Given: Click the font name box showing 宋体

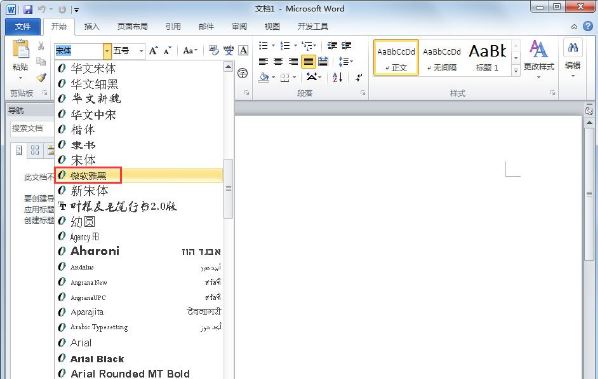Looking at the screenshot, I should click(x=79, y=51).
